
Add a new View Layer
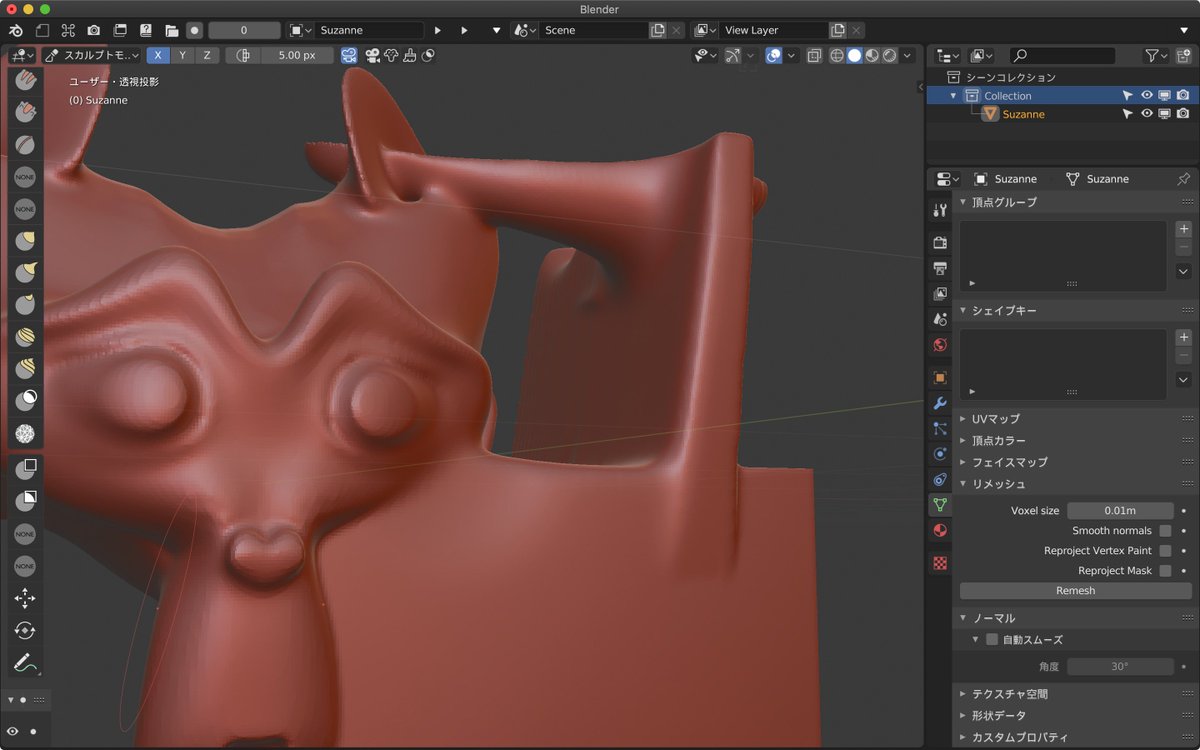click(838, 30)
